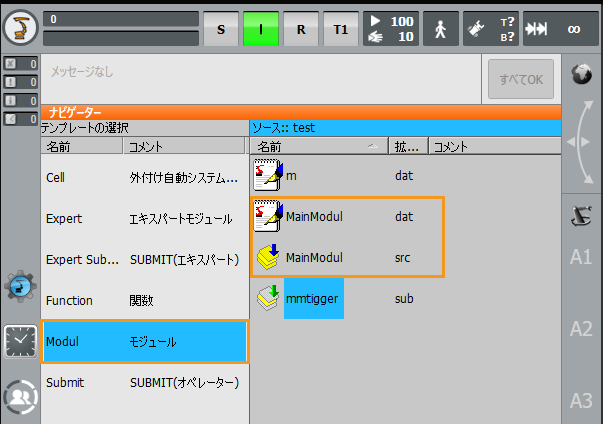603x424 pixels.
Task: Click the dat extension of file m
Action: point(404,176)
